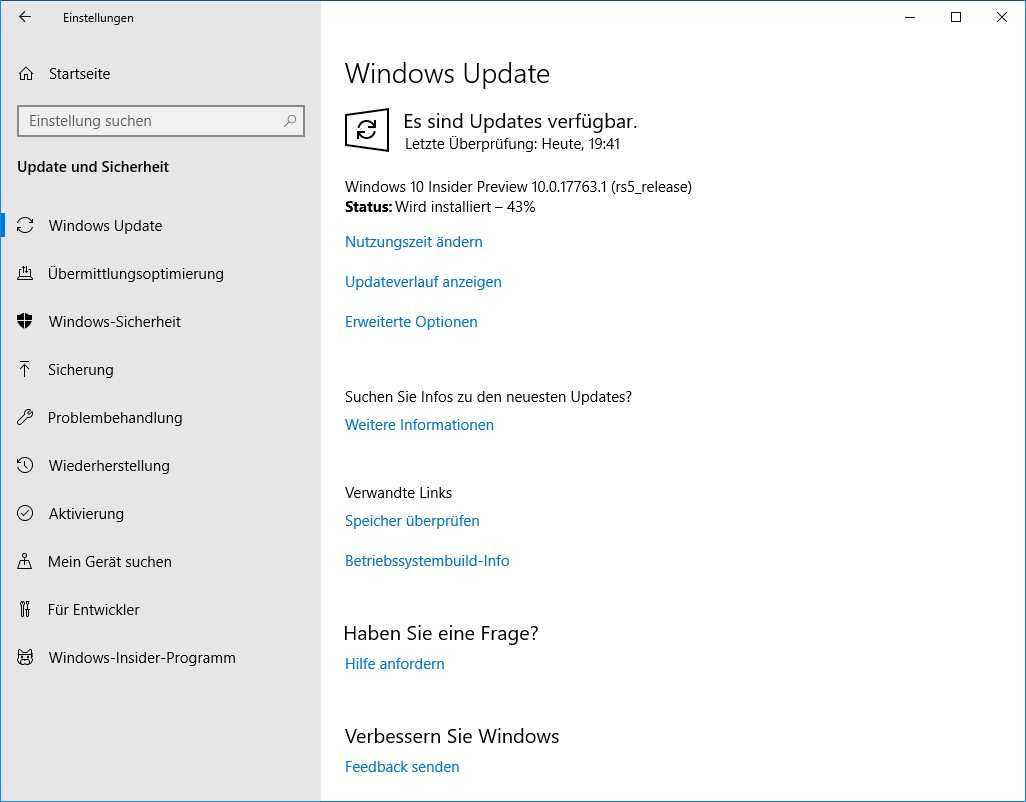Click the Windows-Insider-Programm cat icon
This screenshot has width=1026, height=802.
point(25,657)
